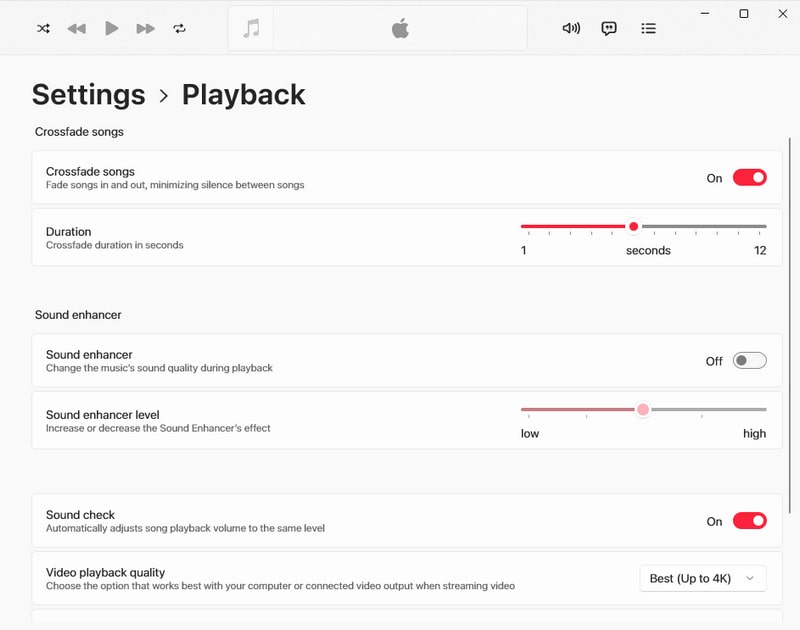Show lyrics using the speech bubble icon
Viewport: 800px width, 630px height.
pos(609,28)
